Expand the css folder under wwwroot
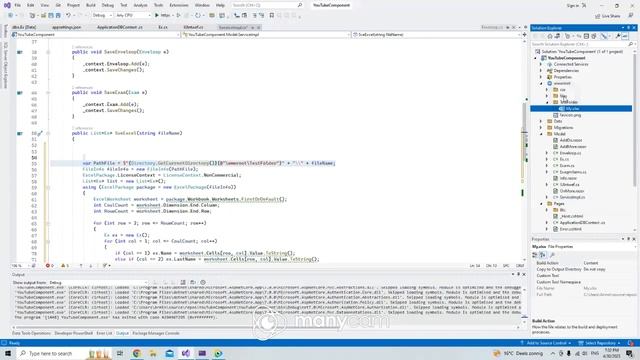The image size is (640, 360). click(547, 90)
